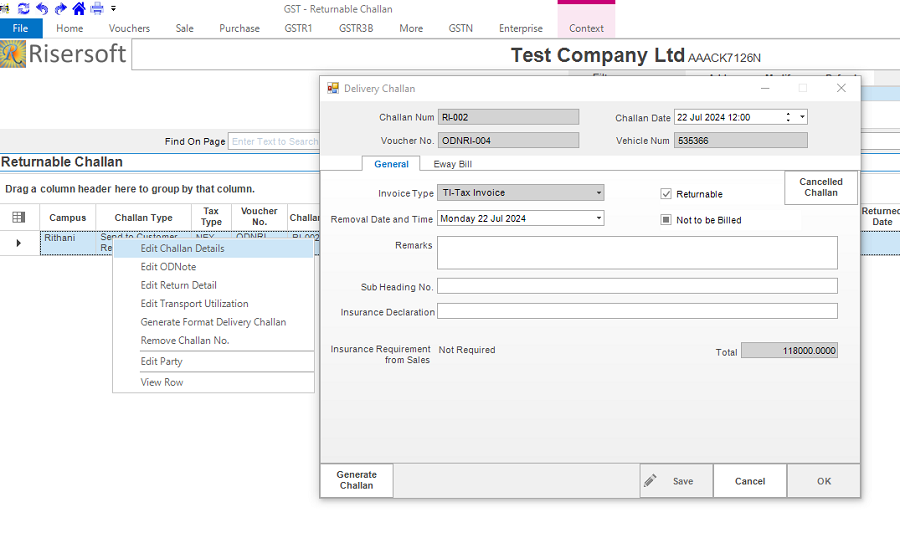Open the Vouchers ribbon menu

[x=129, y=28]
